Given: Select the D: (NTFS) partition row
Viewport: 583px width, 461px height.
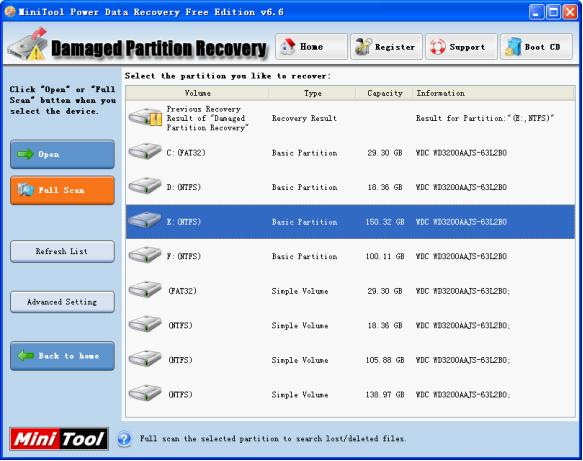Looking at the screenshot, I should (350, 187).
